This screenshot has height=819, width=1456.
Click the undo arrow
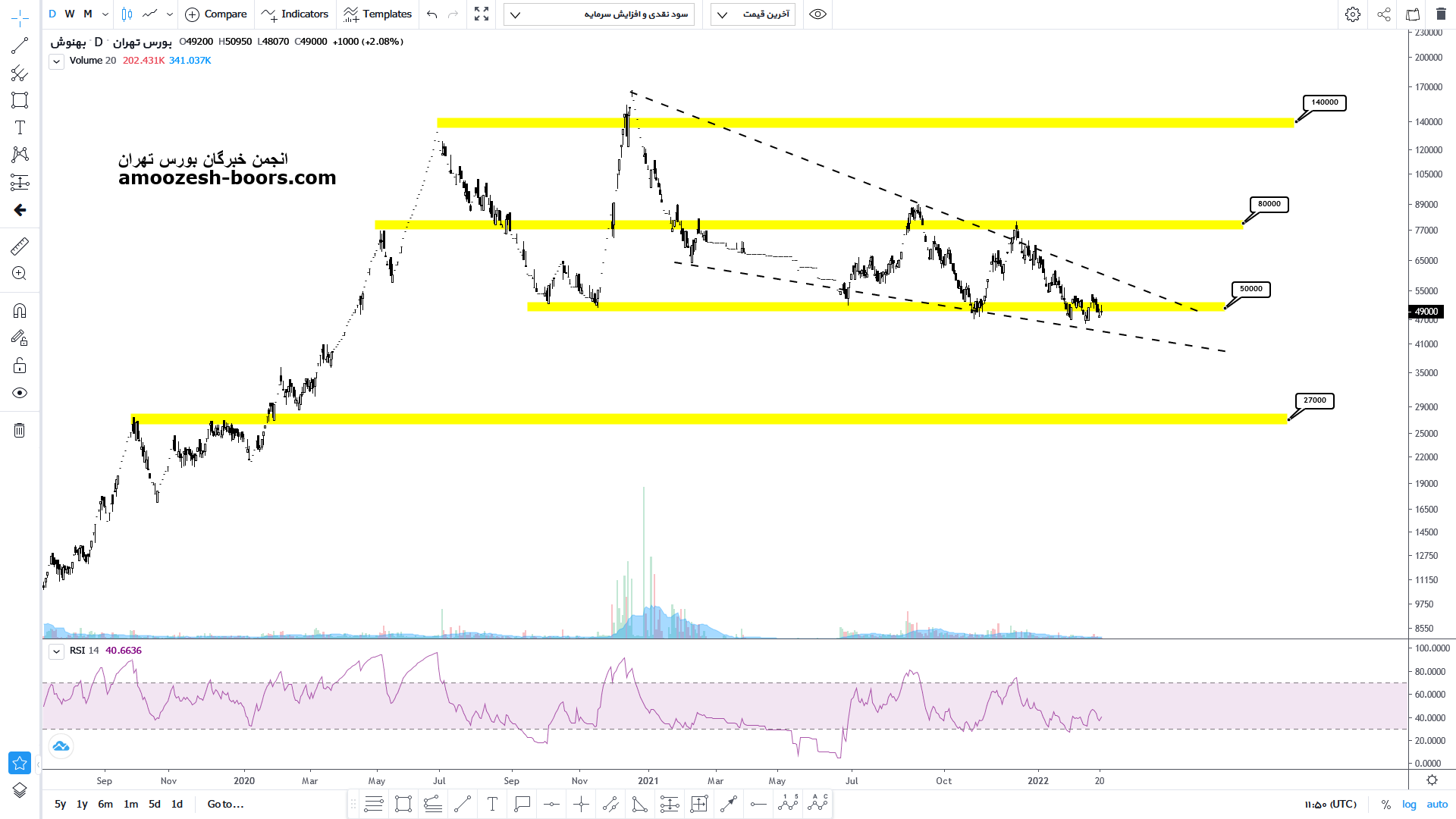pos(431,14)
